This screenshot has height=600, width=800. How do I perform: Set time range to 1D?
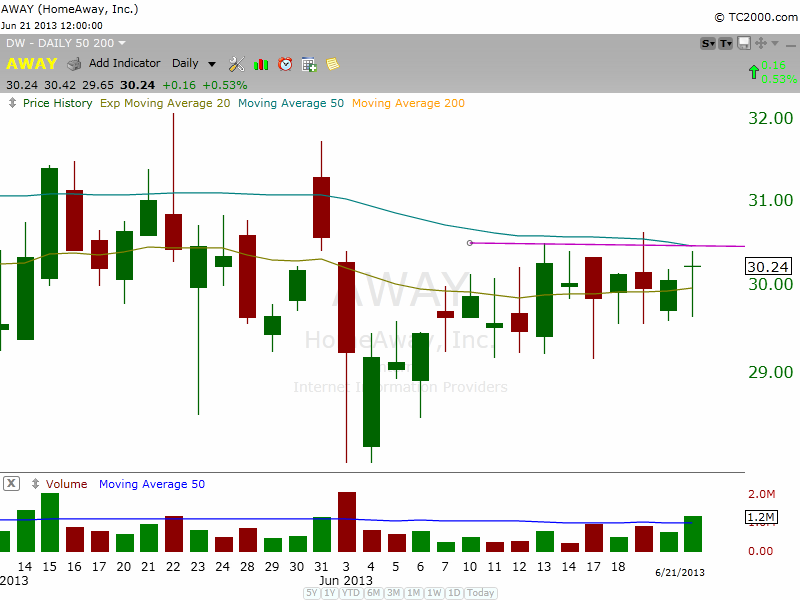click(454, 593)
